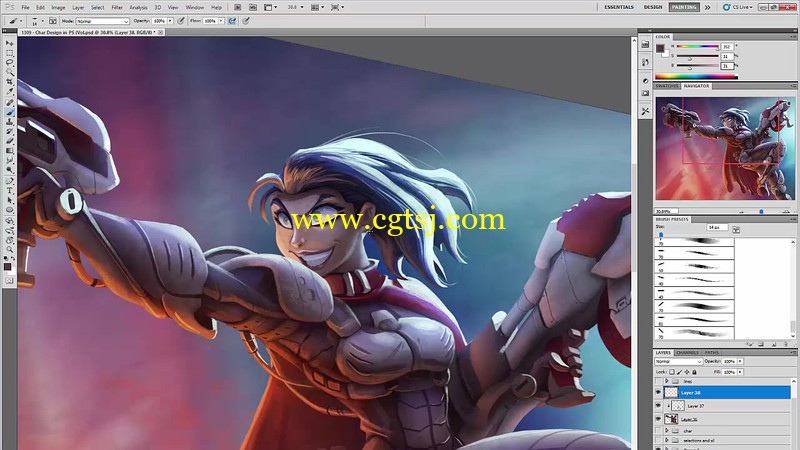Screen dimensions: 800x450
Task: Select the Rectangular Marquee tool
Action: click(x=9, y=53)
